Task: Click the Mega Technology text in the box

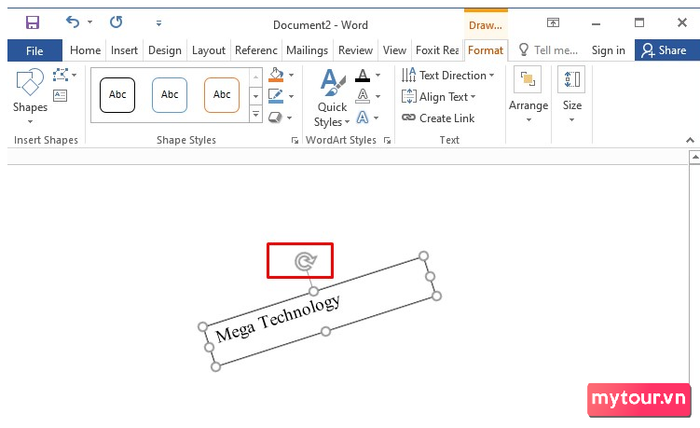Action: point(278,318)
